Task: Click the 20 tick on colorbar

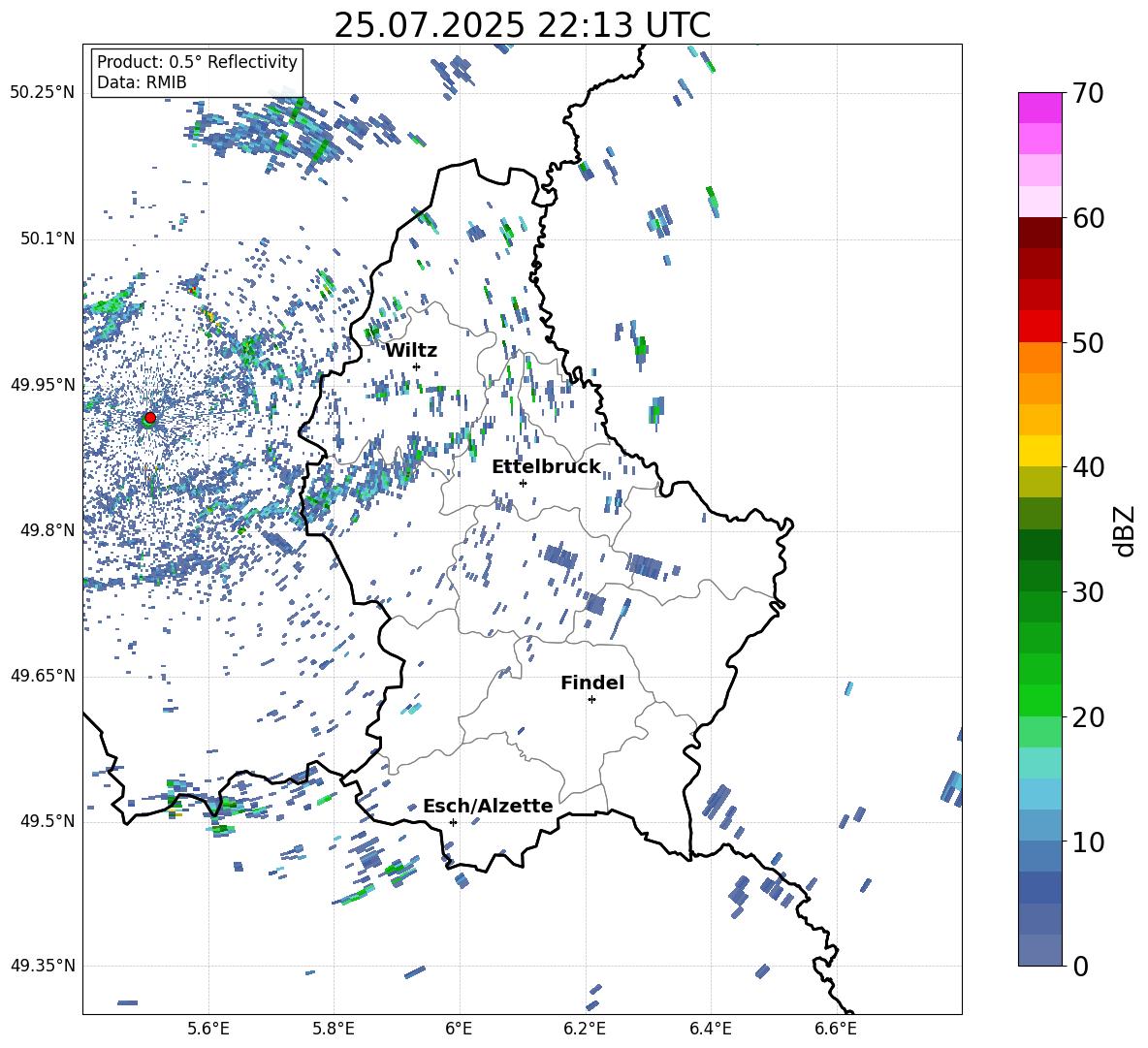Action: pos(1088,717)
